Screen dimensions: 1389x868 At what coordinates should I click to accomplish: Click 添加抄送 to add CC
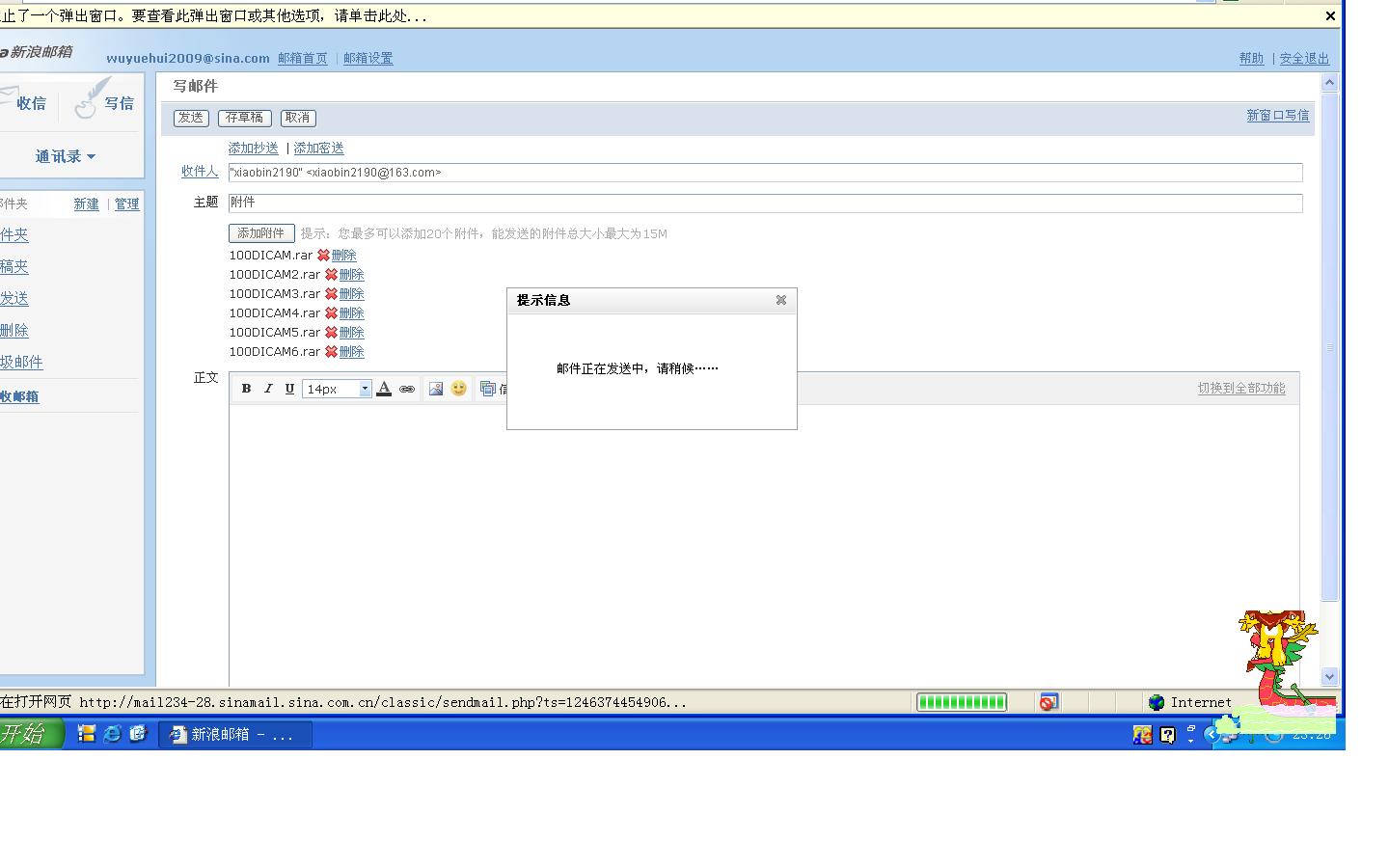tap(254, 149)
